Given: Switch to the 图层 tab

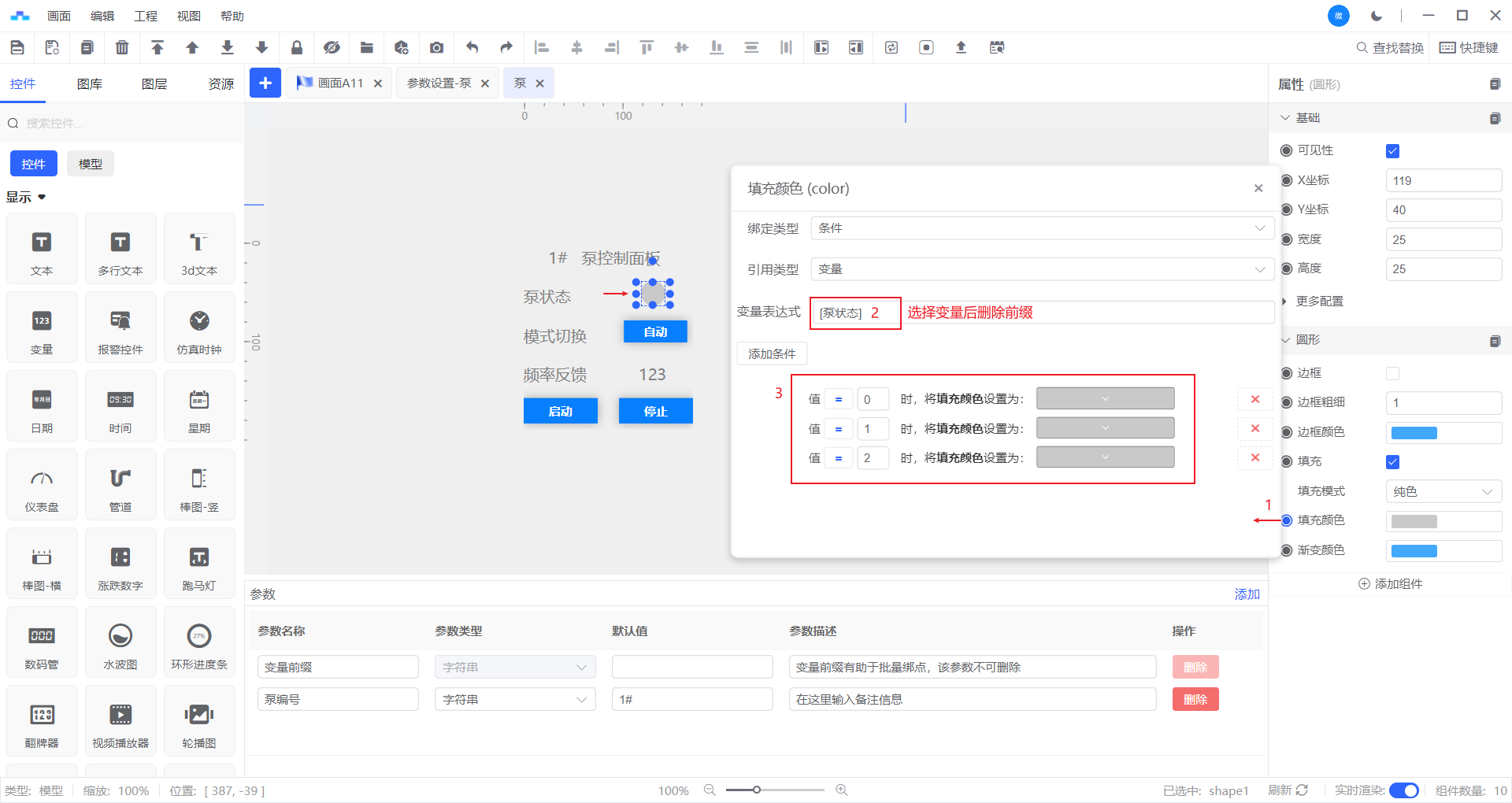Looking at the screenshot, I should 154,83.
